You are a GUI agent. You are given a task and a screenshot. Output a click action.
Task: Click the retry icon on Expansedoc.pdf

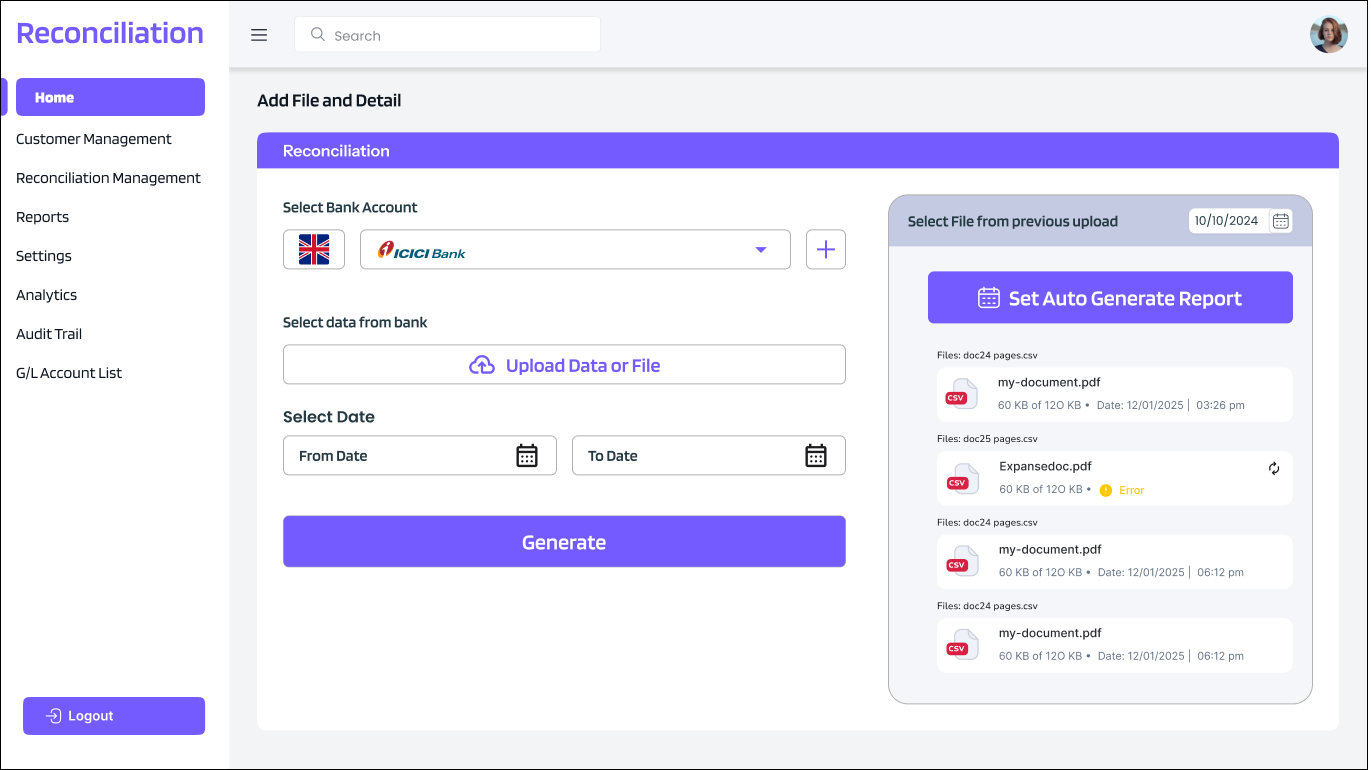(x=1274, y=467)
